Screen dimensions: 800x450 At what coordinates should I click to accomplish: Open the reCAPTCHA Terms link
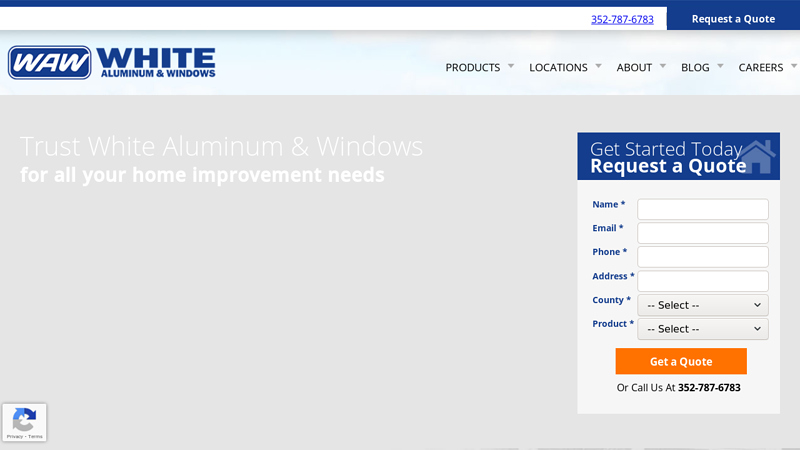(x=35, y=437)
